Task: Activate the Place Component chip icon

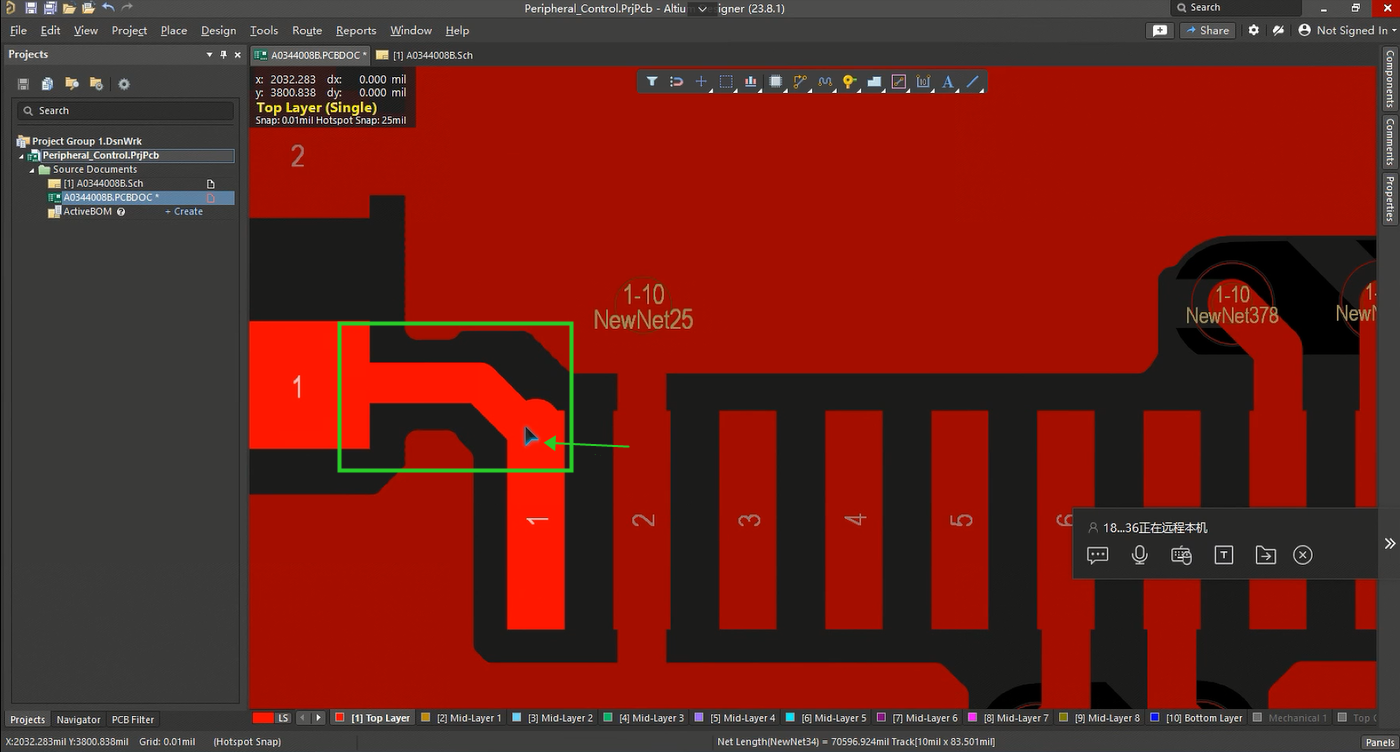Action: pos(775,82)
